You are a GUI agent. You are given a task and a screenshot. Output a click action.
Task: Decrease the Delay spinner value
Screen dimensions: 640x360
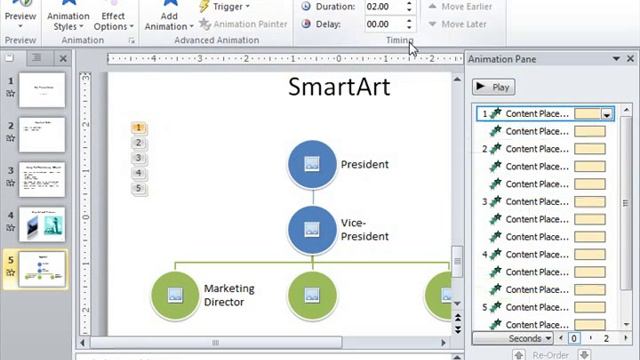(x=409, y=27)
